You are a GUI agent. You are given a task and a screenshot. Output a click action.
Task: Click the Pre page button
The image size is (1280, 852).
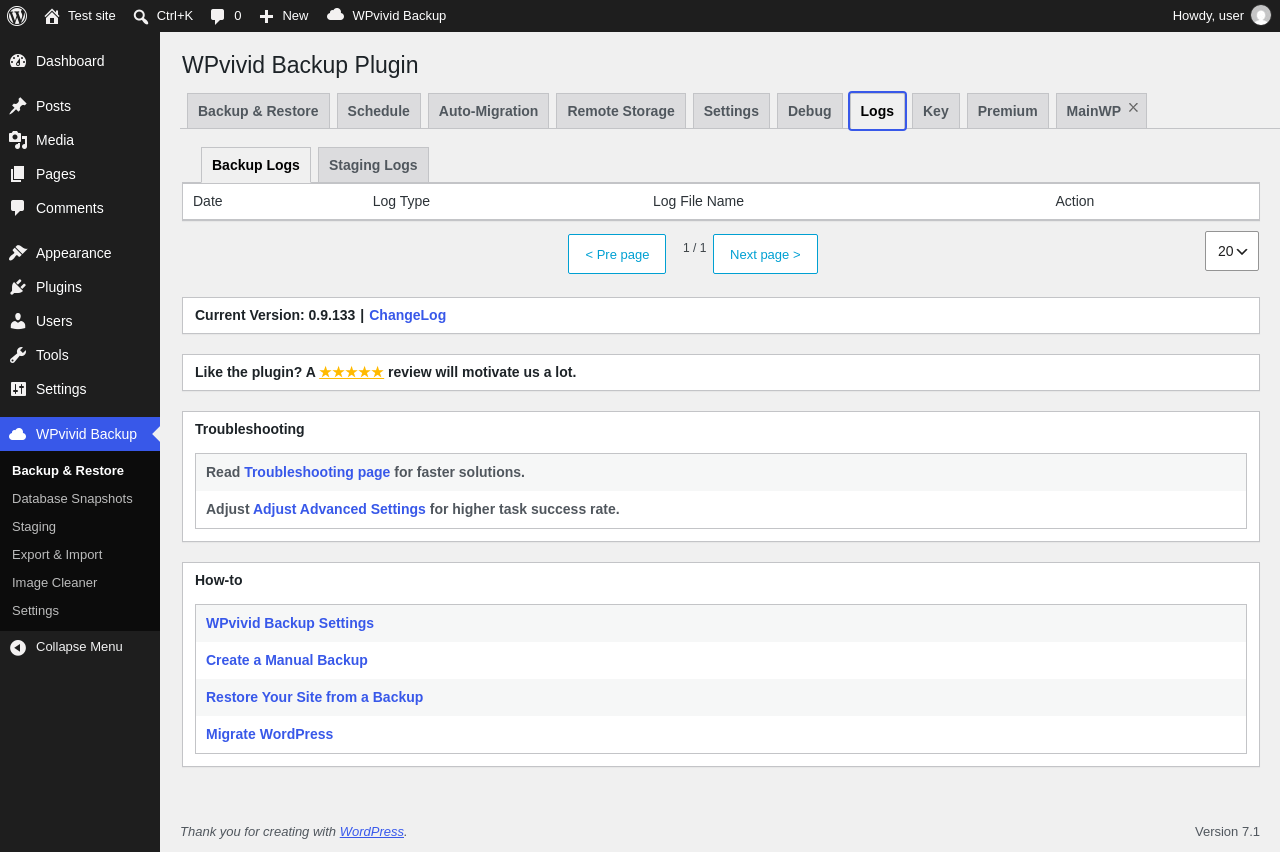[617, 254]
